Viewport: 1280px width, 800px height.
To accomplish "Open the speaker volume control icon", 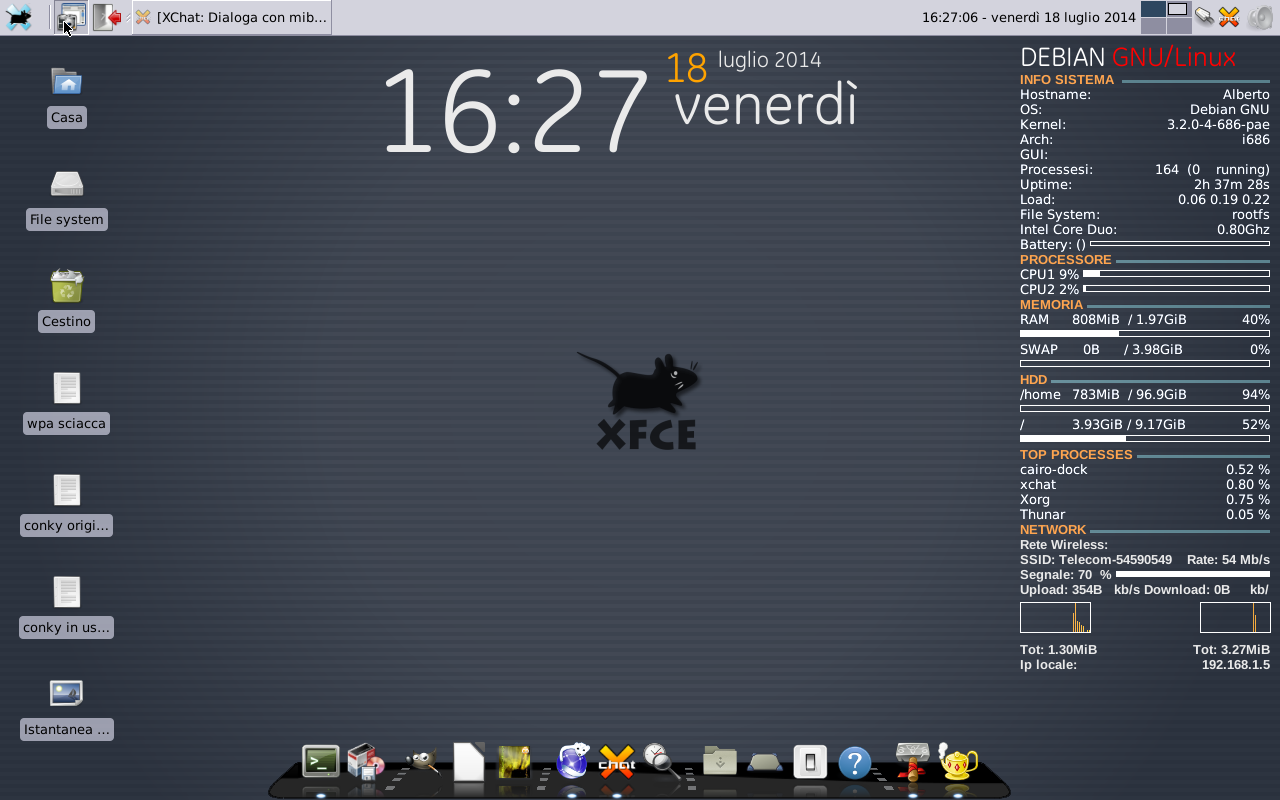I will (x=1260, y=17).
